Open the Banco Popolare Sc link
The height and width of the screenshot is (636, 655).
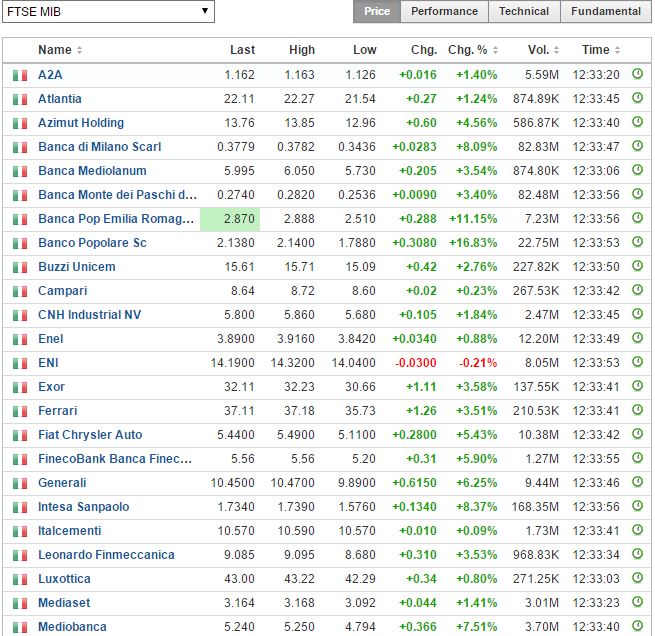92,243
